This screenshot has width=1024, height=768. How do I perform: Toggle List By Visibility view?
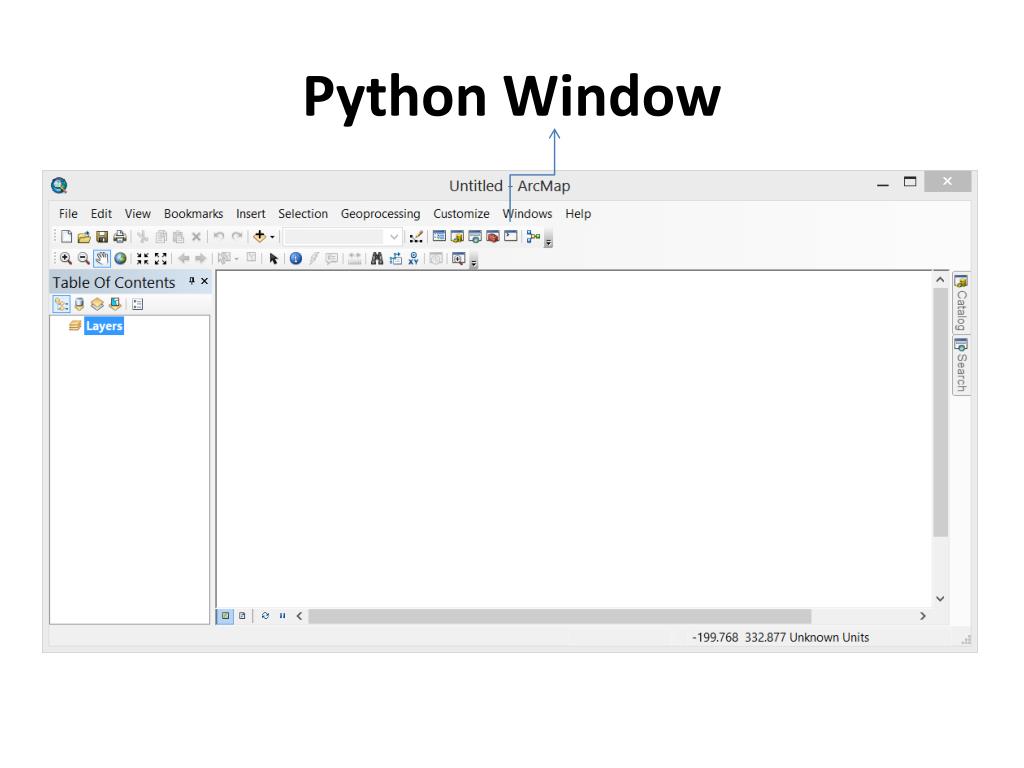[x=97, y=304]
